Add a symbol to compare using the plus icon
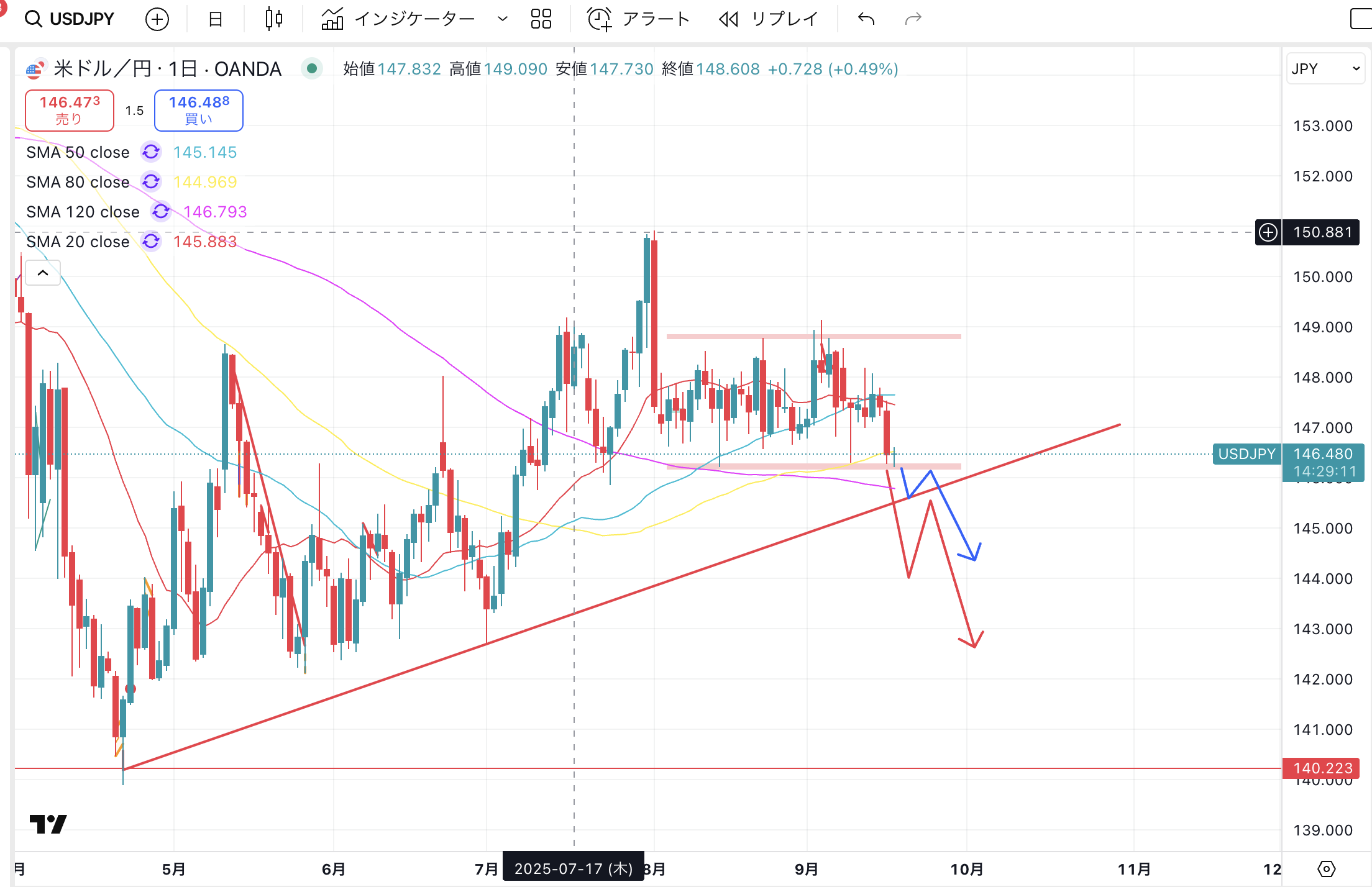Image resolution: width=1372 pixels, height=887 pixels. click(x=157, y=19)
